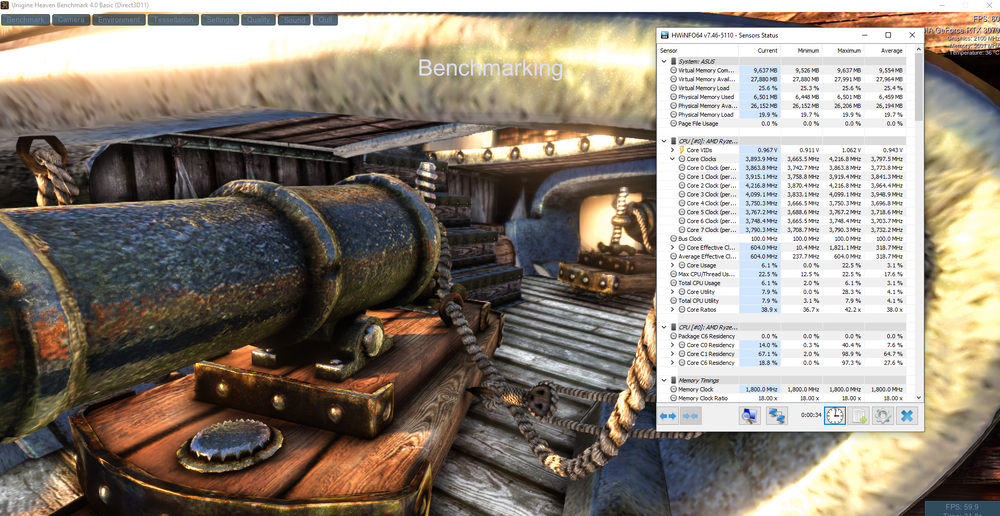Open the monitor with magnifier icon

pos(749,416)
